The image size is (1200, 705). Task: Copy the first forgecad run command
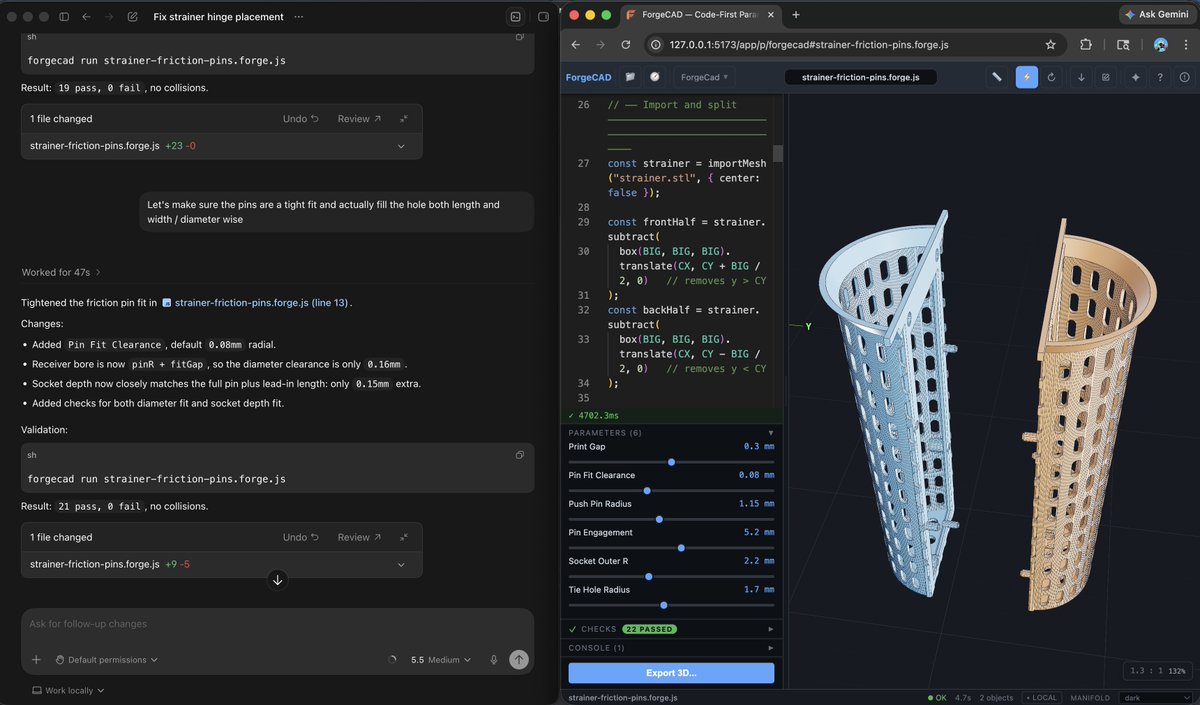[x=520, y=37]
